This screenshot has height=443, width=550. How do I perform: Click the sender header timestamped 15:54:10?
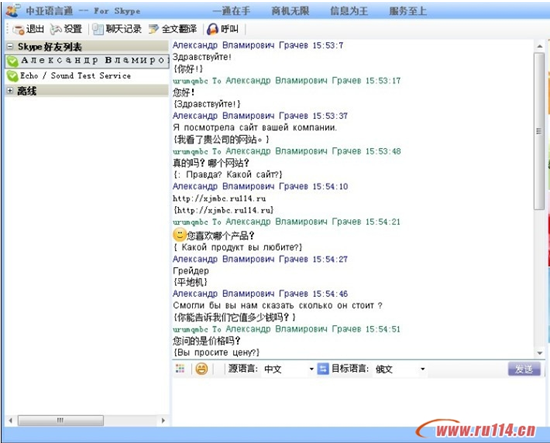[260, 186]
